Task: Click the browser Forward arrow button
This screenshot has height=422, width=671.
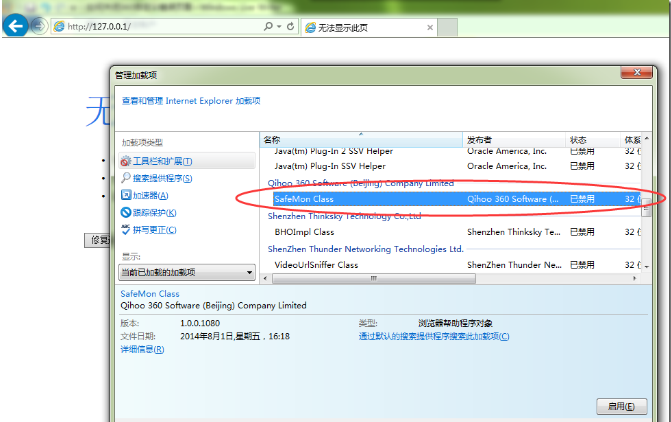Action: coord(39,27)
